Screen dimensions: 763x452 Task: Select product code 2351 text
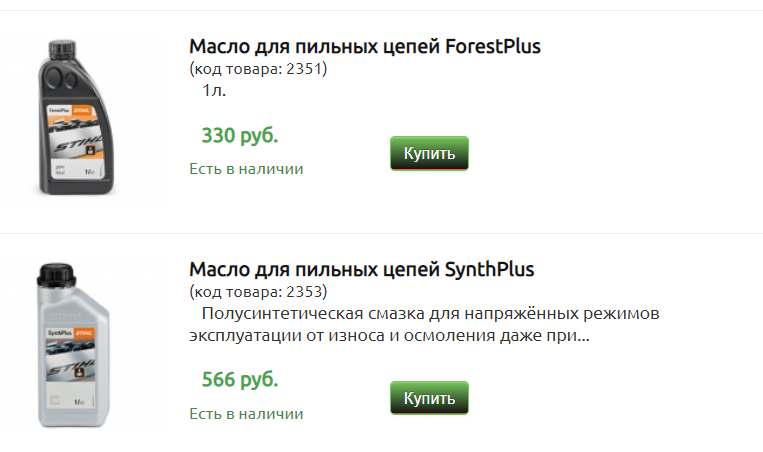(258, 69)
